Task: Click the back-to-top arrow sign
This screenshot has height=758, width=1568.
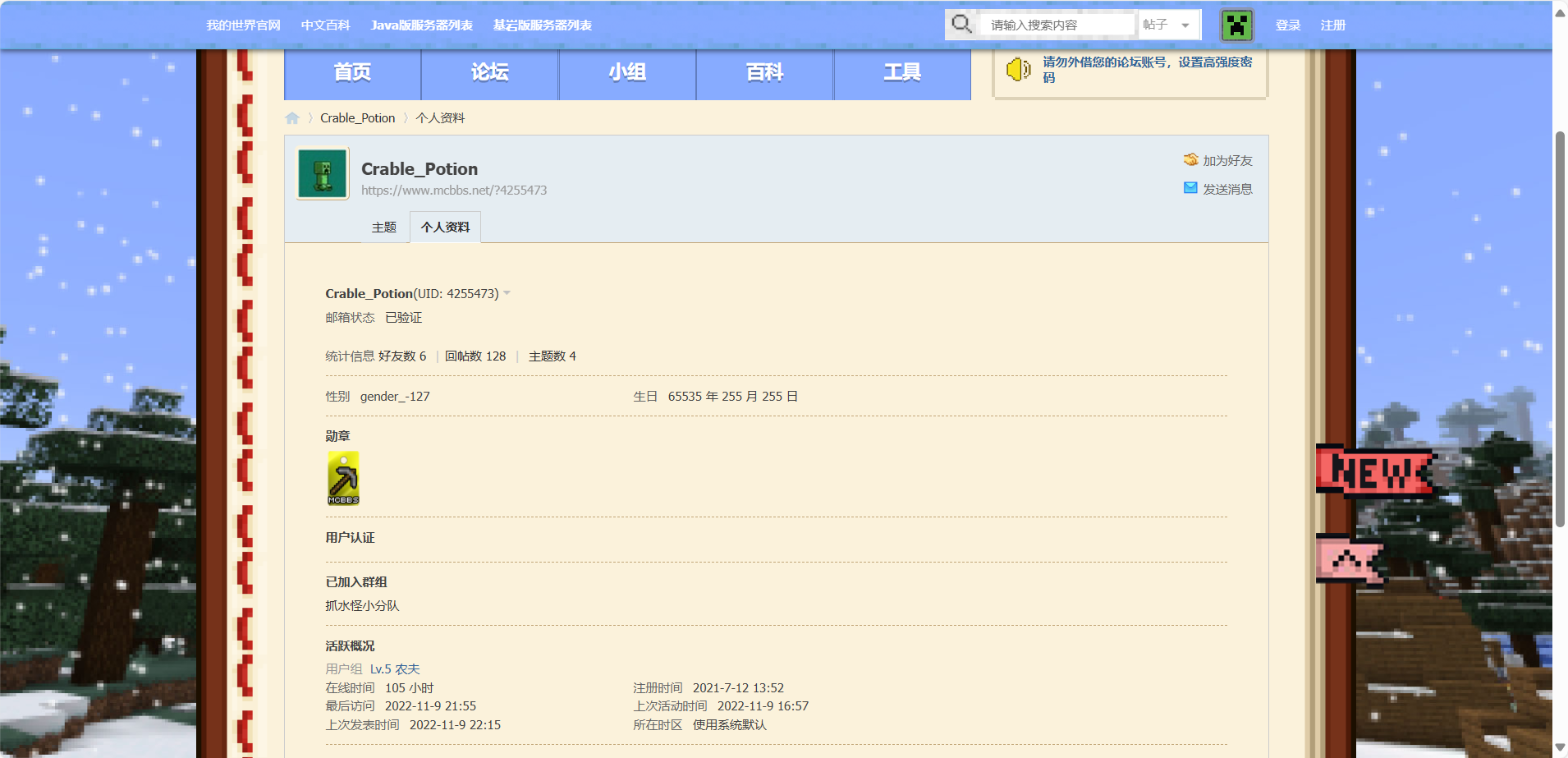Action: click(1350, 561)
